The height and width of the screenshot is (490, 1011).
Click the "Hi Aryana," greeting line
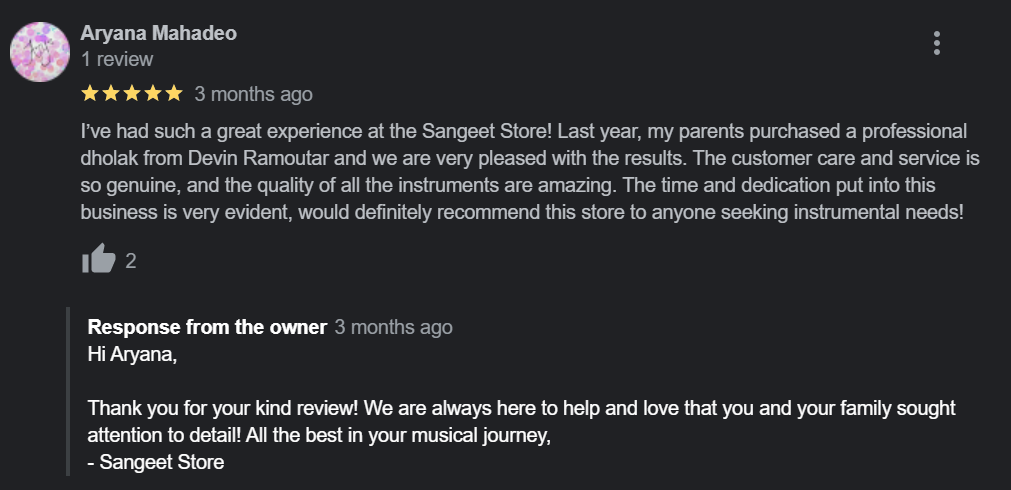tap(132, 354)
